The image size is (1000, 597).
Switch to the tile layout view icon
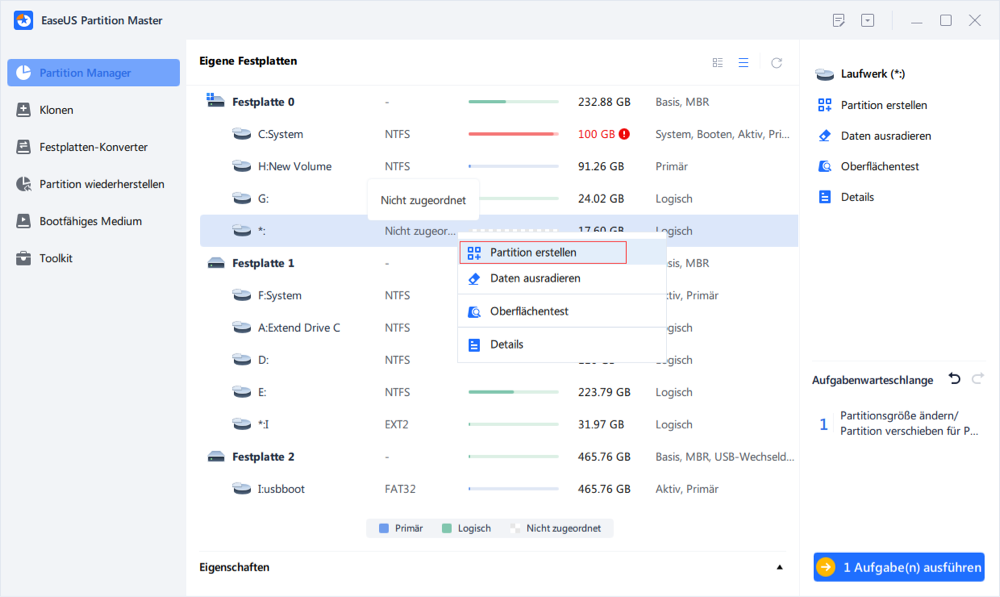(717, 63)
